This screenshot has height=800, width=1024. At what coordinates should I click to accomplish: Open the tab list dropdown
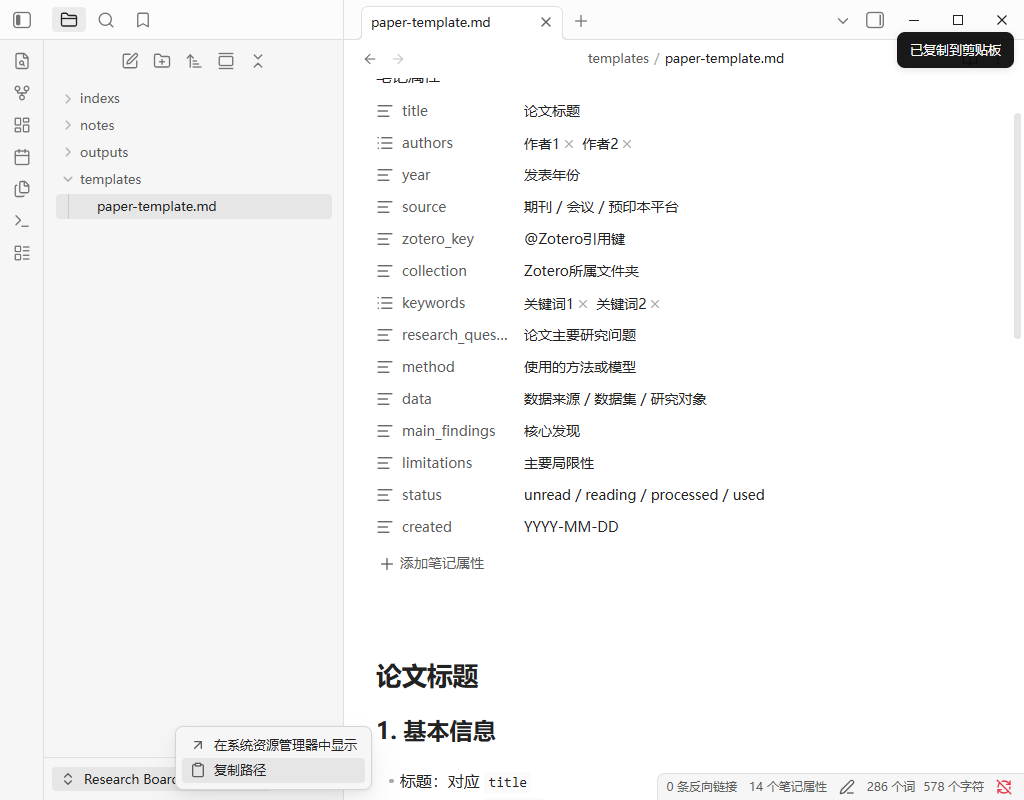coord(843,21)
